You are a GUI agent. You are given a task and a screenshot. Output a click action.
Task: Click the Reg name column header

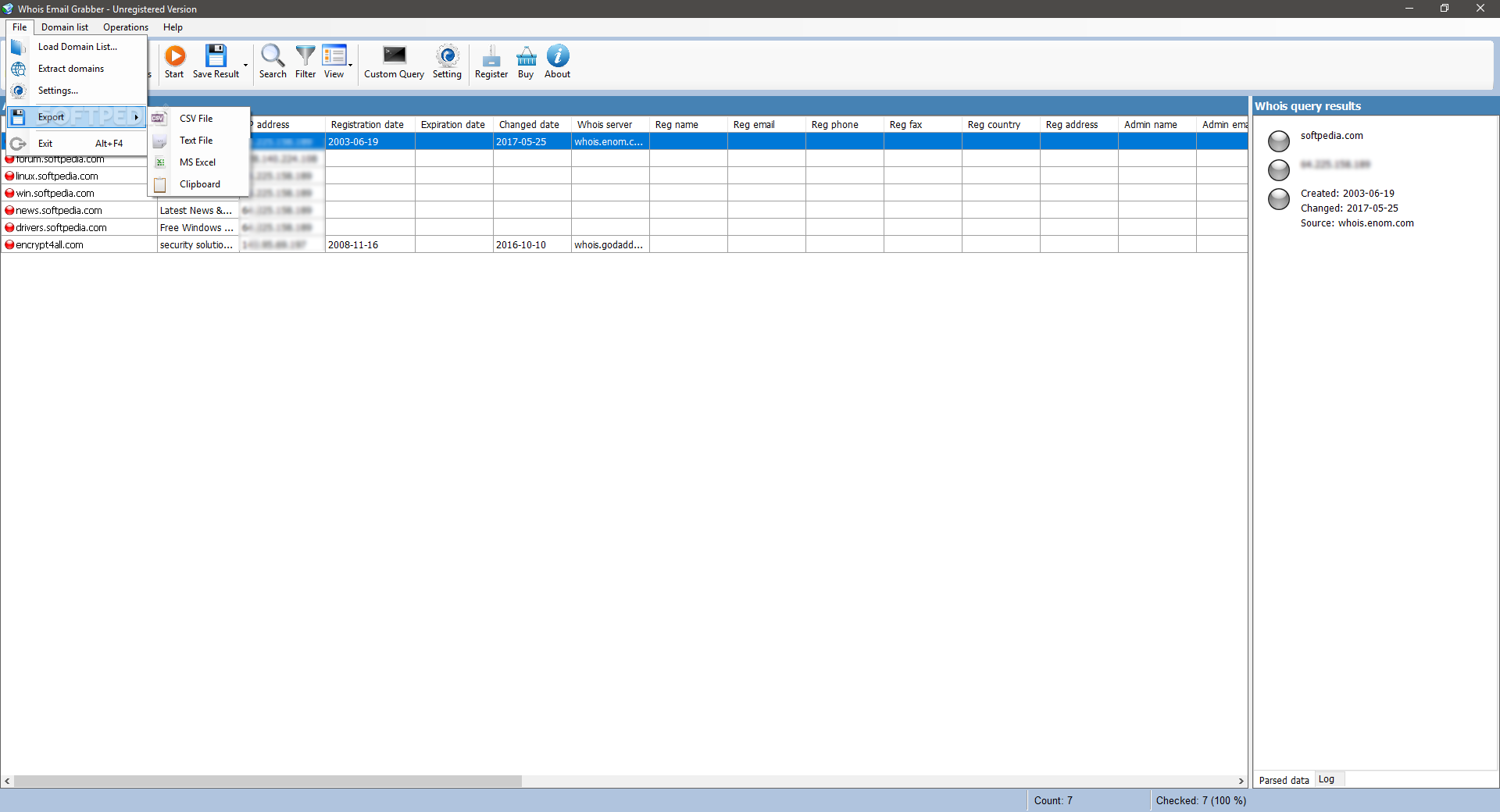(688, 125)
